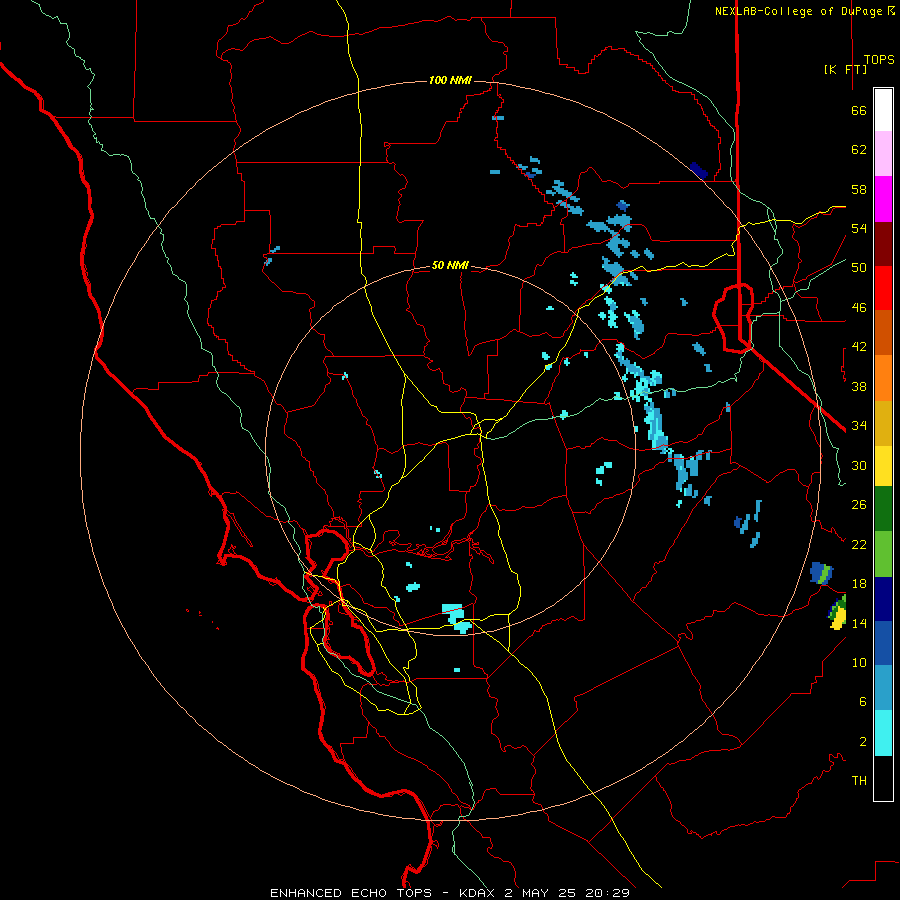The image size is (900, 900).
Task: Click the white 66 kft legend swatch
Action: [x=883, y=110]
